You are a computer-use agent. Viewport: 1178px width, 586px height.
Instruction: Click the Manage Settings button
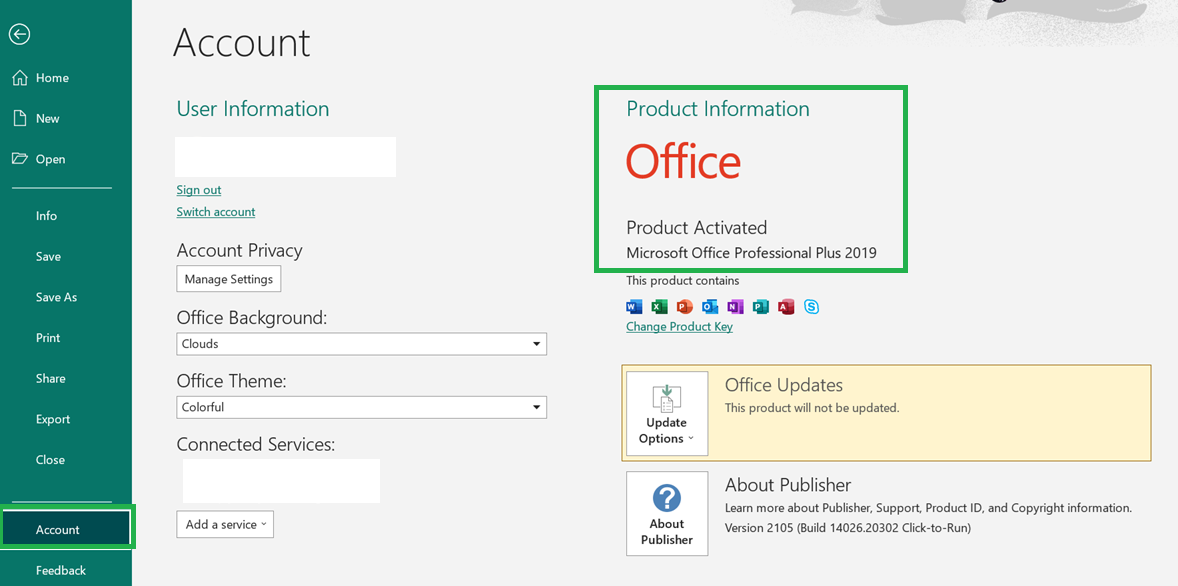click(x=229, y=279)
